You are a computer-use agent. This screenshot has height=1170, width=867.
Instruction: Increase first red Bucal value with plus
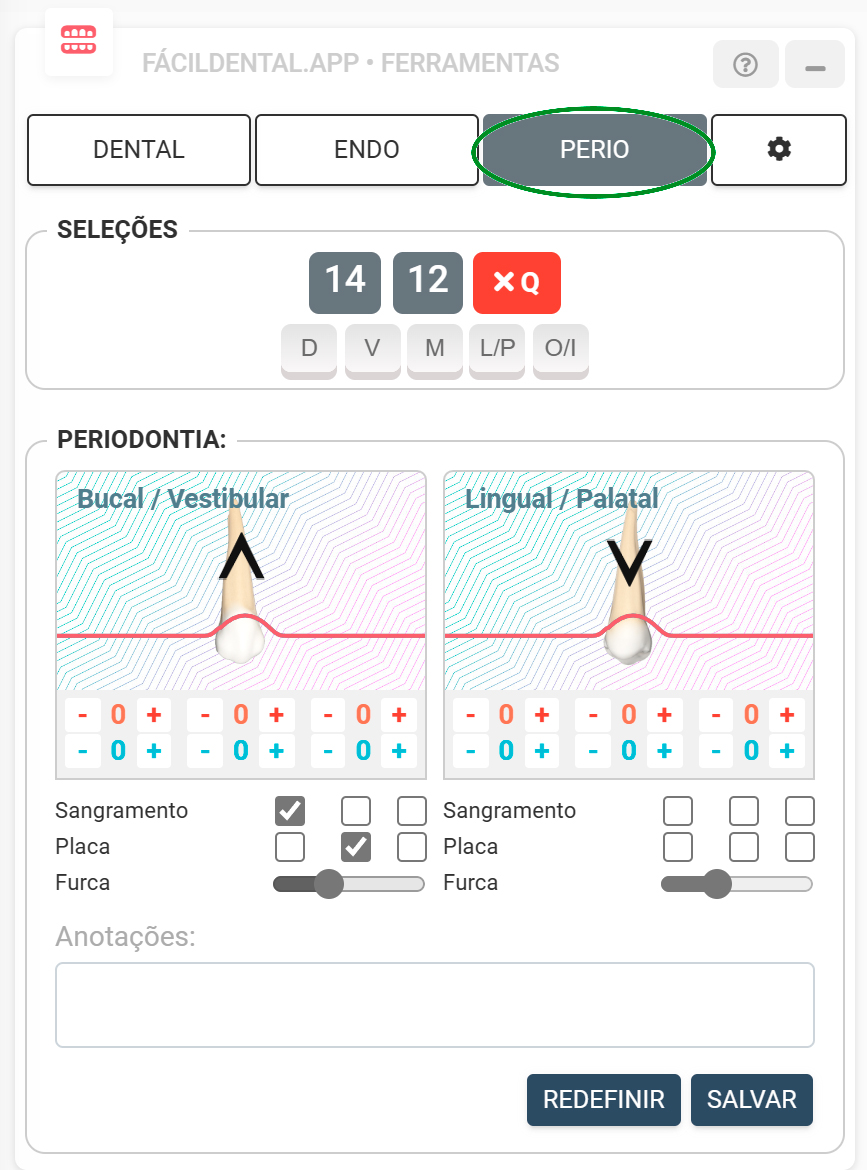point(154,715)
